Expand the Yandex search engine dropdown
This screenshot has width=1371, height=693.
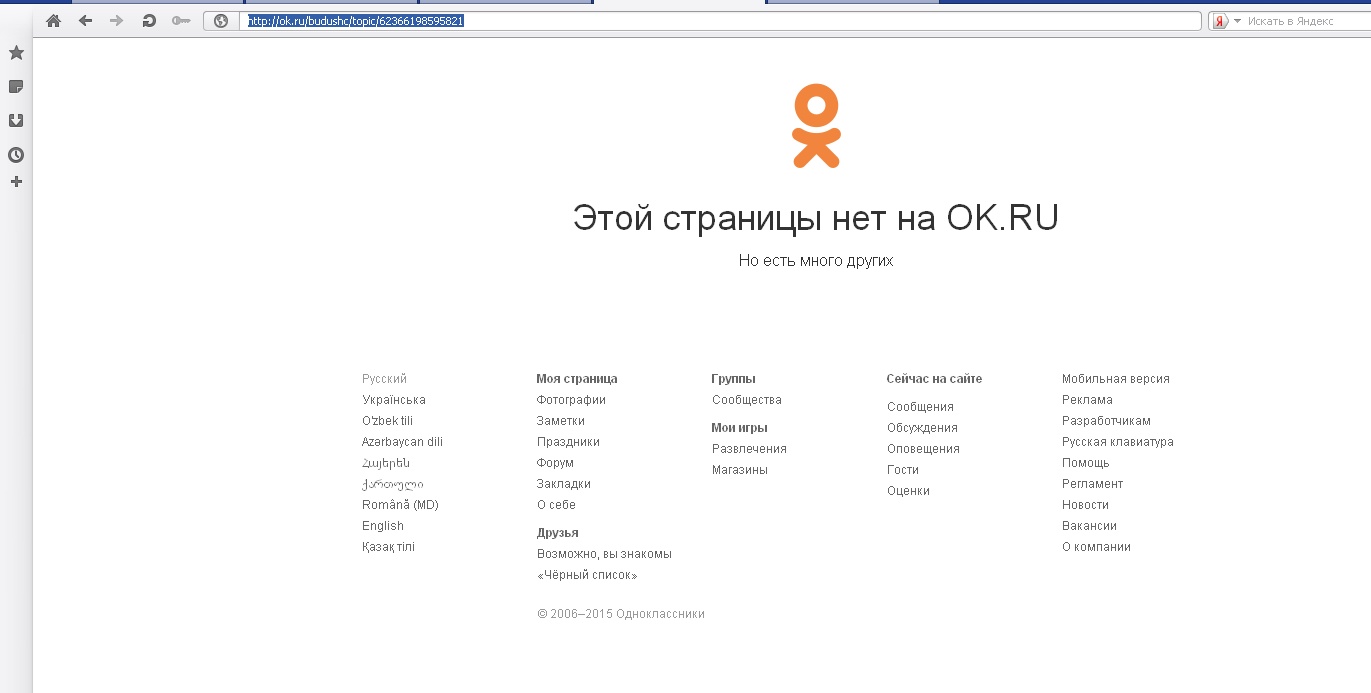(1237, 21)
